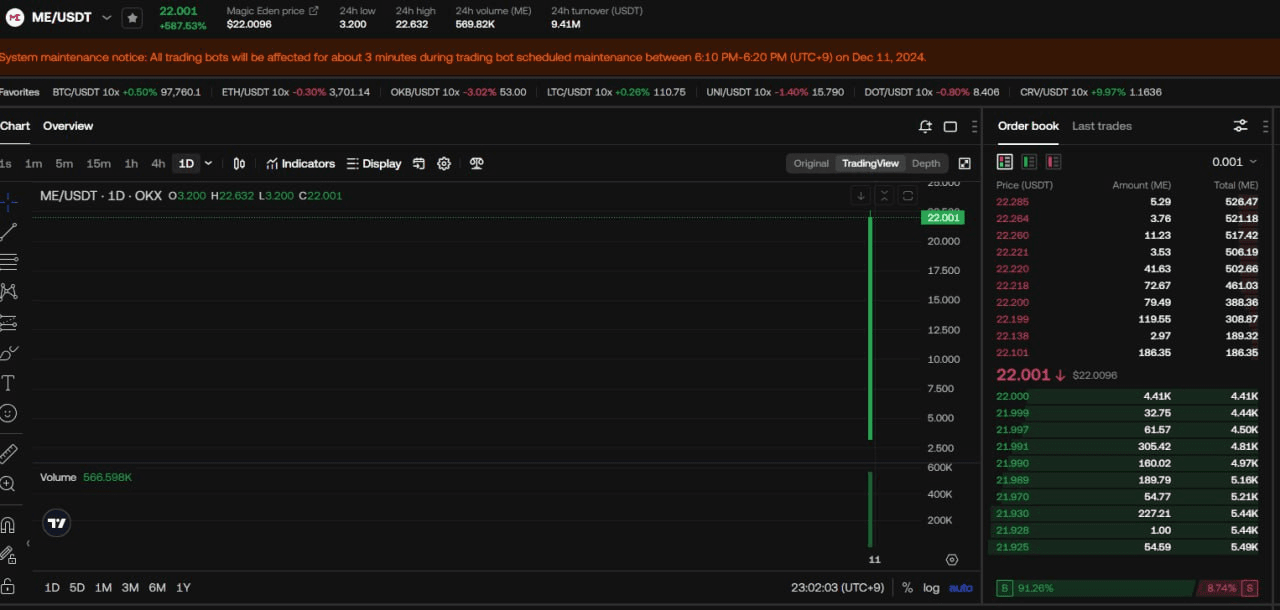Select the trend line drawing tool
Screen dimensions: 1280x610
coord(9,232)
